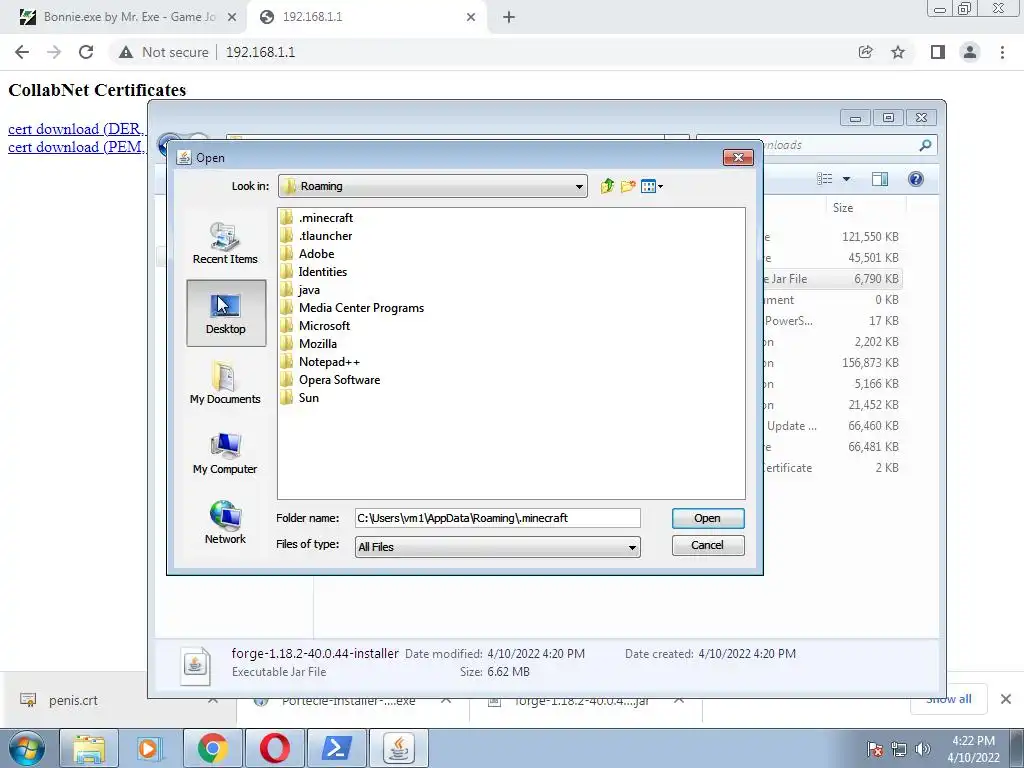Expand the Files of type dropdown
The image size is (1024, 768).
click(x=632, y=547)
